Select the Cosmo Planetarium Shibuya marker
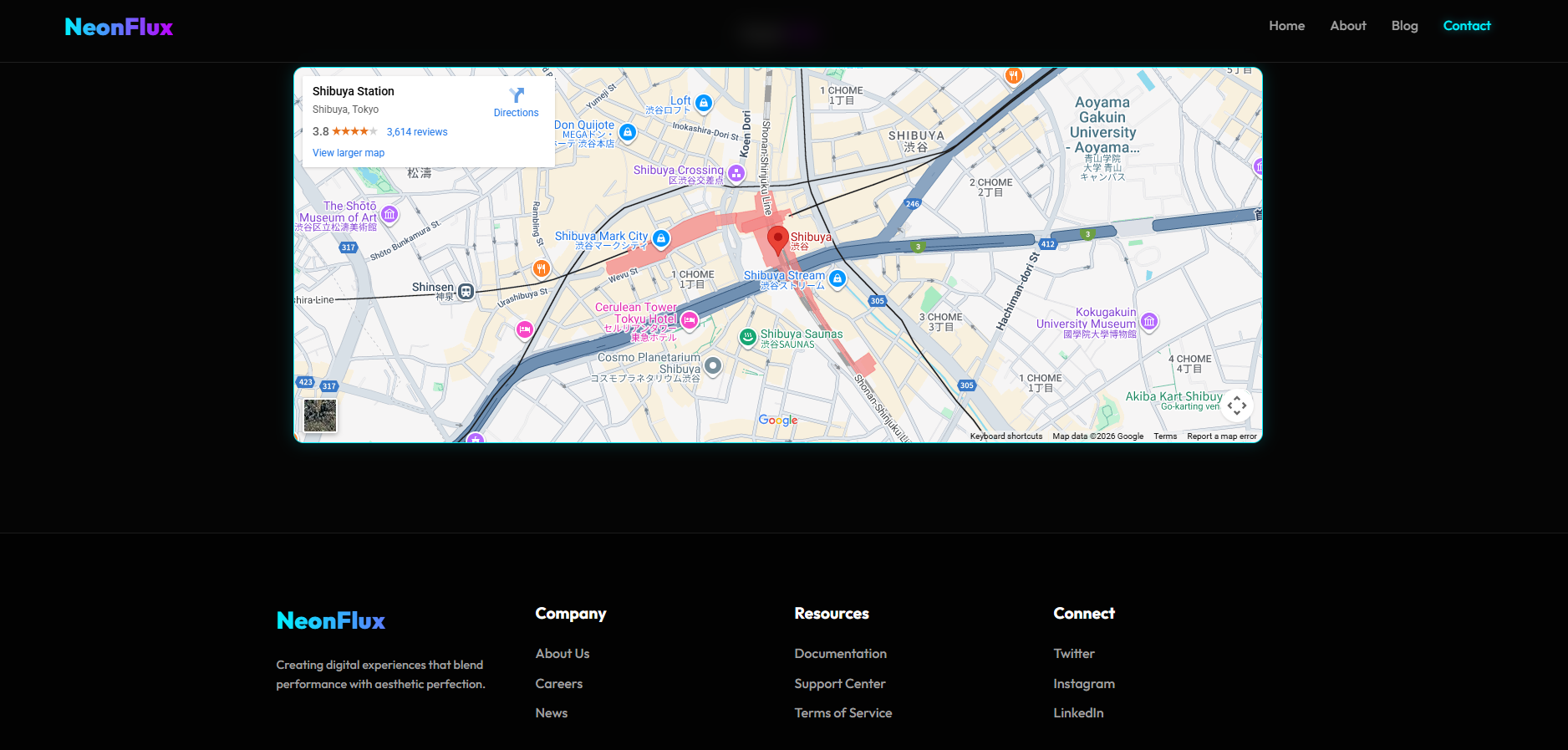This screenshot has height=750, width=1568. pos(713,365)
